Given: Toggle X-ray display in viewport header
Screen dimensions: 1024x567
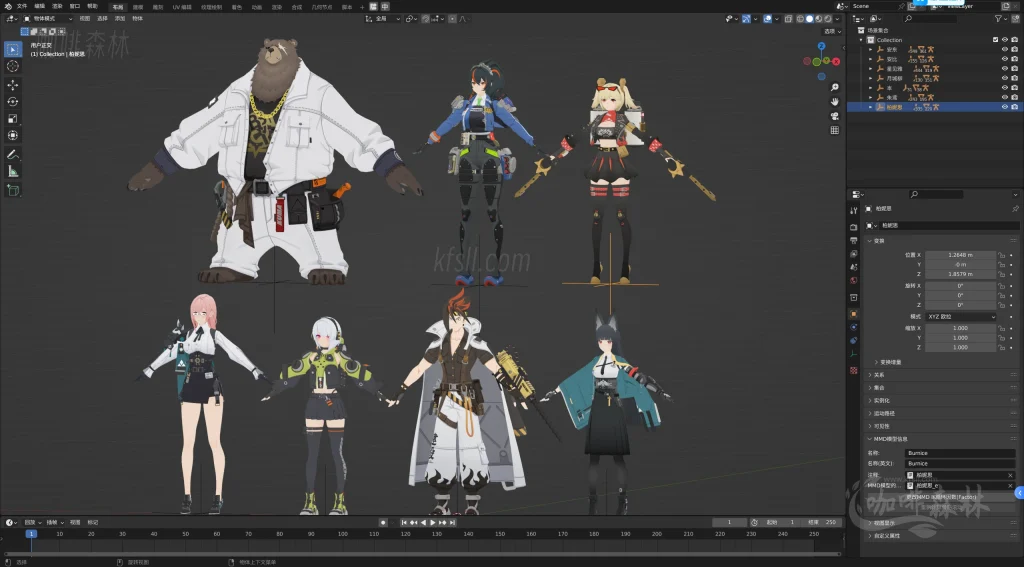Looking at the screenshot, I should pos(788,19).
